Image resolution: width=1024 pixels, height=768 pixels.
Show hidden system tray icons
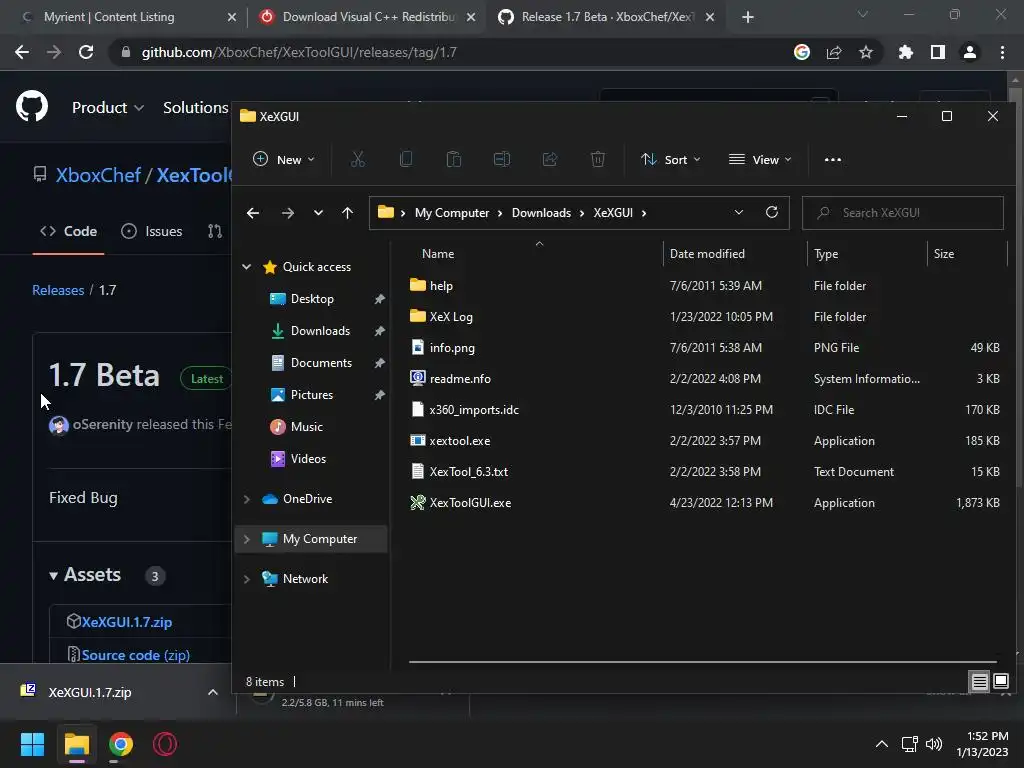click(882, 744)
